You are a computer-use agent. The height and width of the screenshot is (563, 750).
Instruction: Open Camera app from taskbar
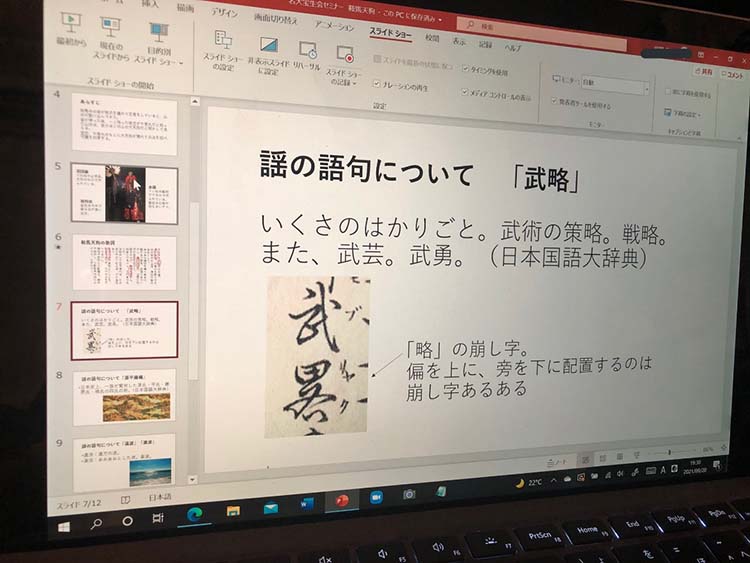409,494
